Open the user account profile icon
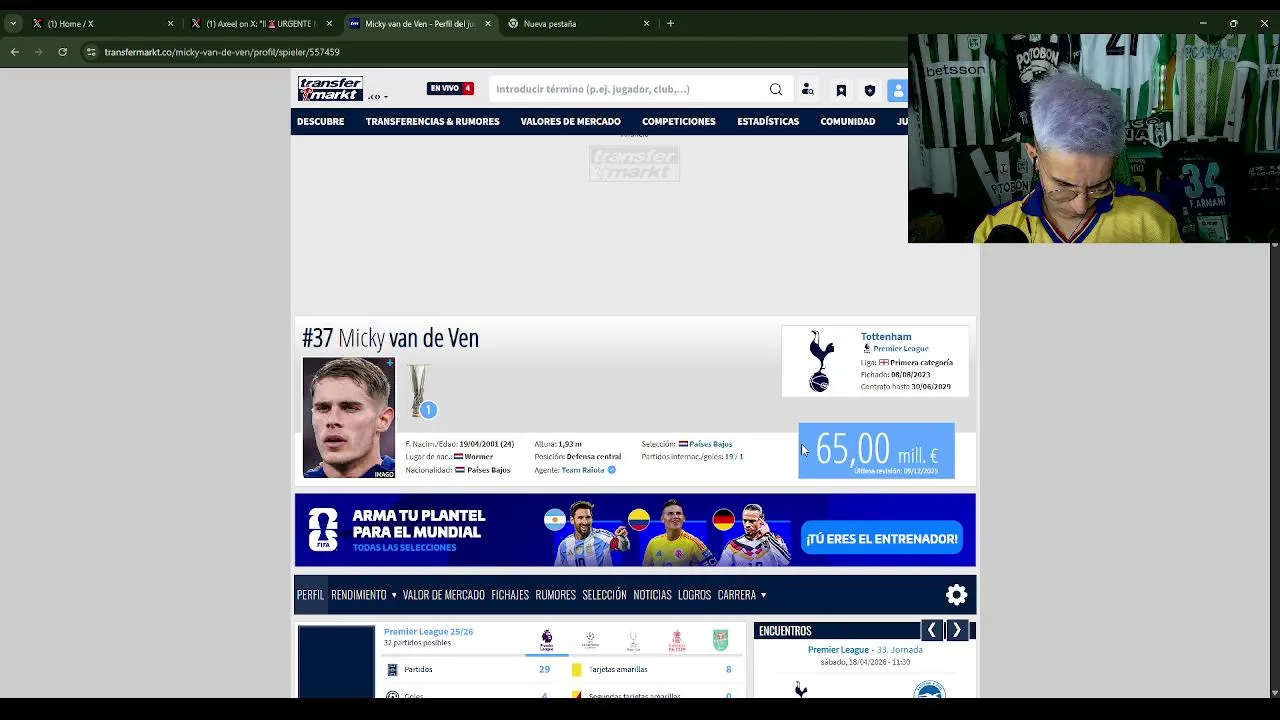This screenshot has width=1280, height=720. click(897, 90)
